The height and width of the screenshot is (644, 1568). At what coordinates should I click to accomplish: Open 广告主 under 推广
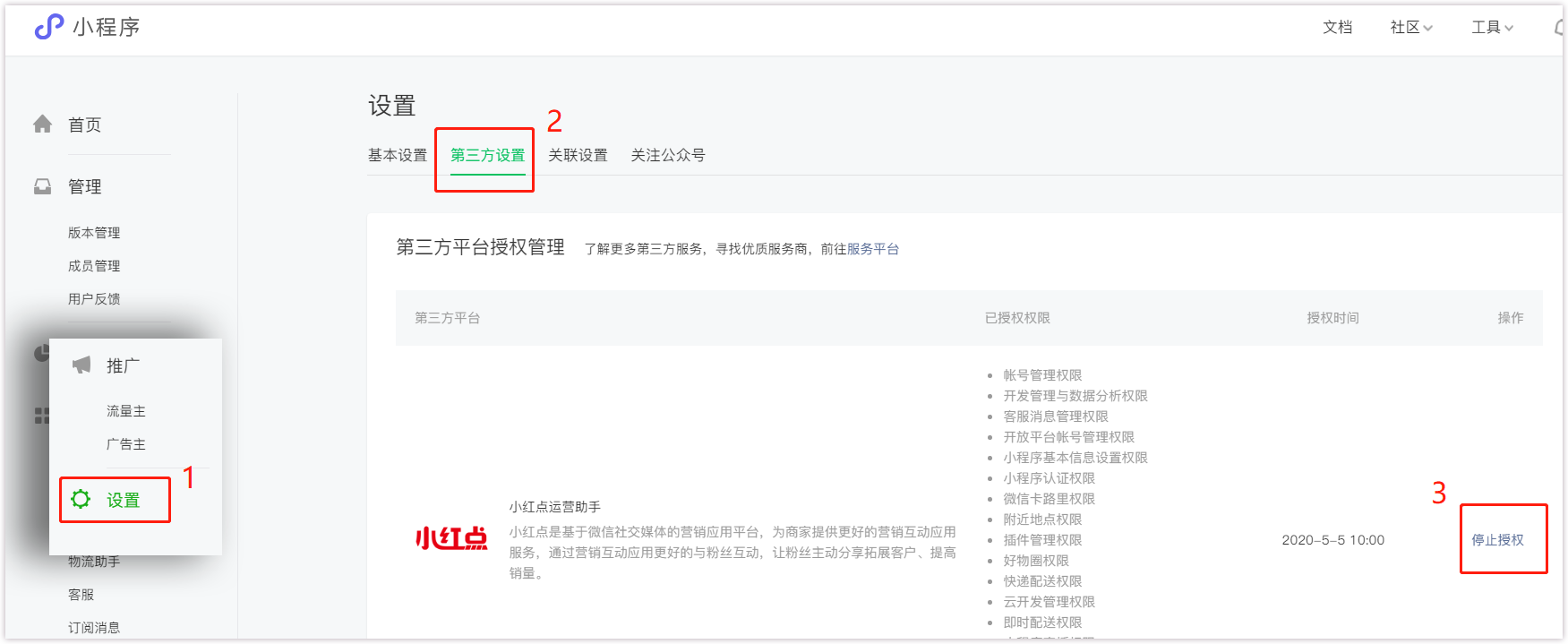click(126, 444)
